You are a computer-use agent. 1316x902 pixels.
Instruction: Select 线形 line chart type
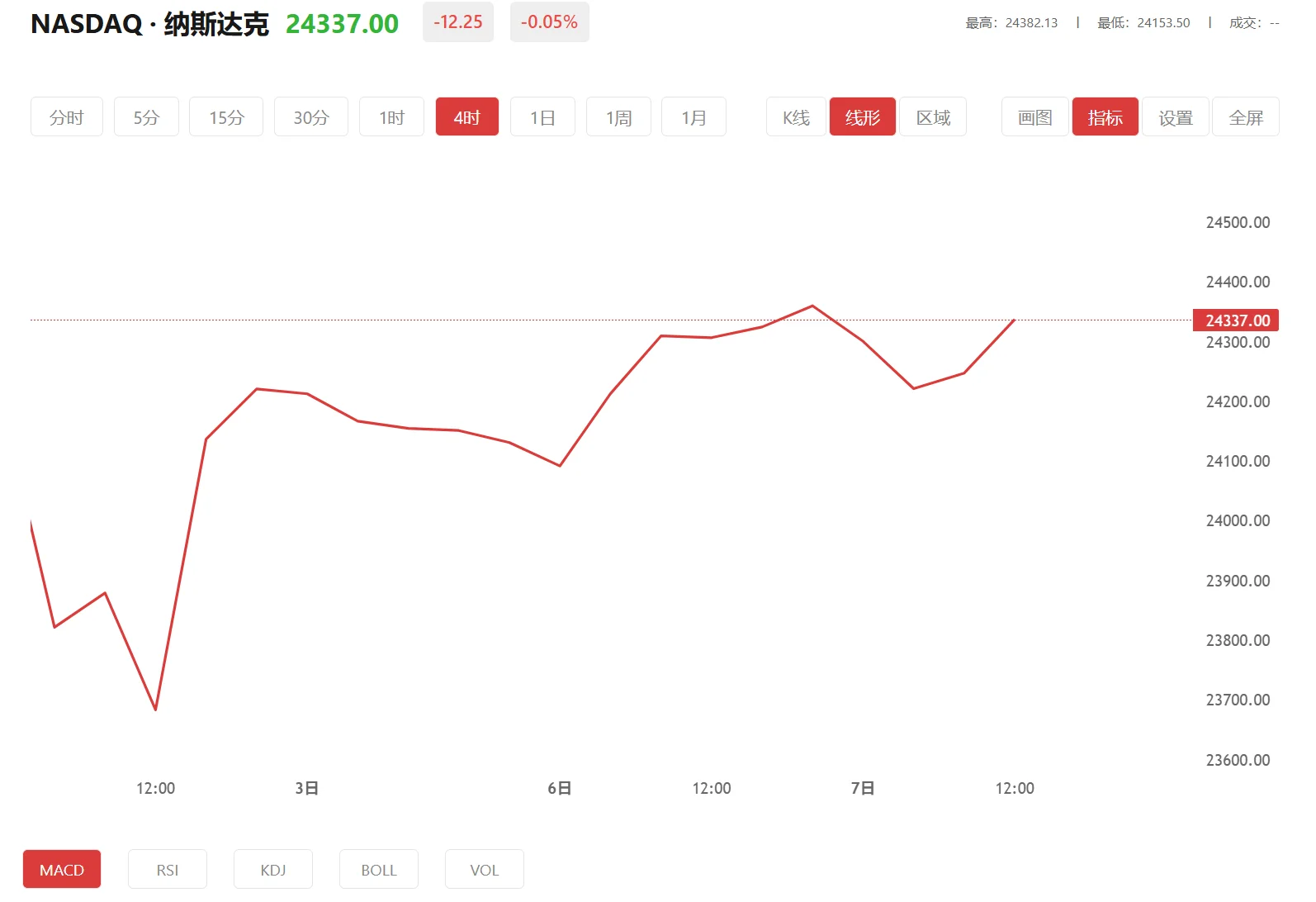click(x=862, y=117)
